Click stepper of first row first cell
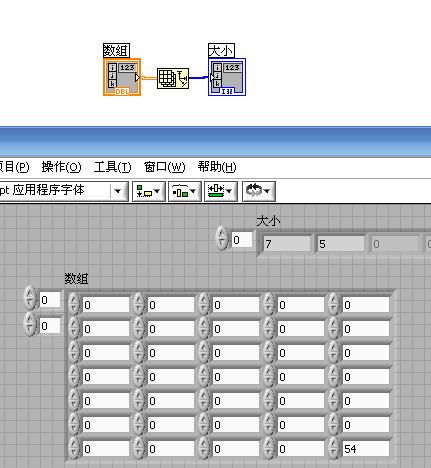 [x=74, y=304]
